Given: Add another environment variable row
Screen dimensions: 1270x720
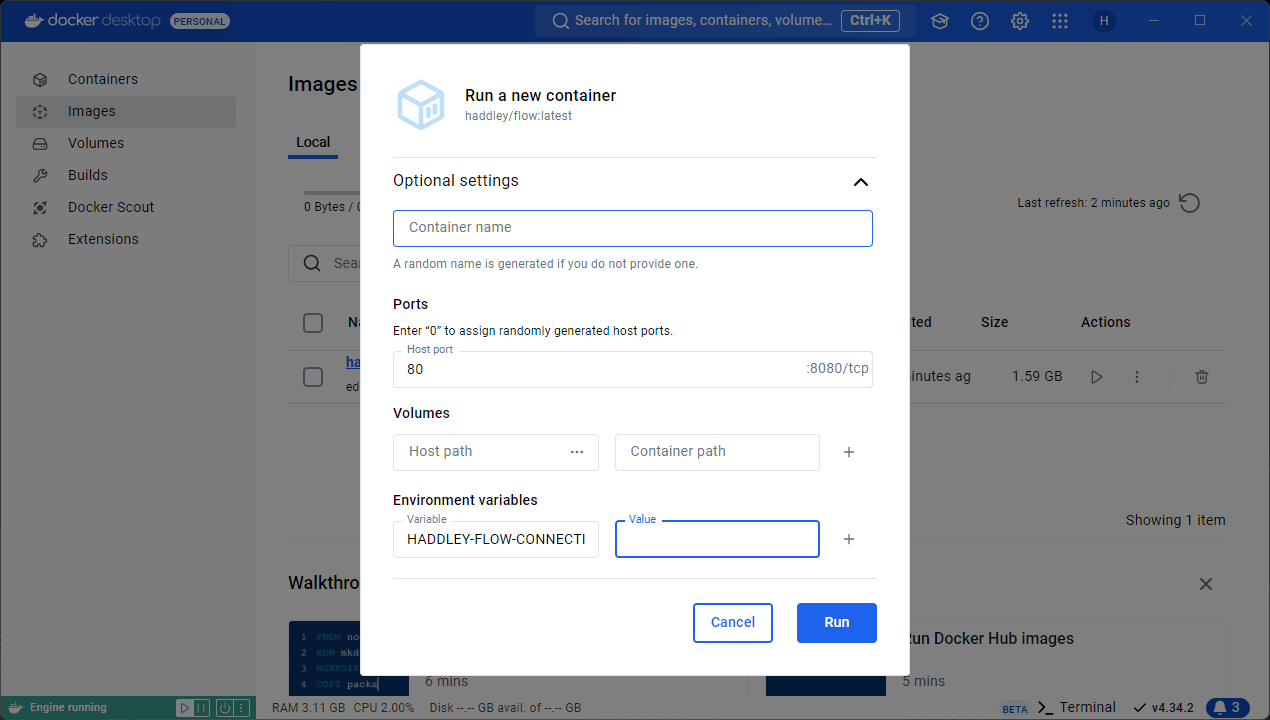Looking at the screenshot, I should (849, 539).
